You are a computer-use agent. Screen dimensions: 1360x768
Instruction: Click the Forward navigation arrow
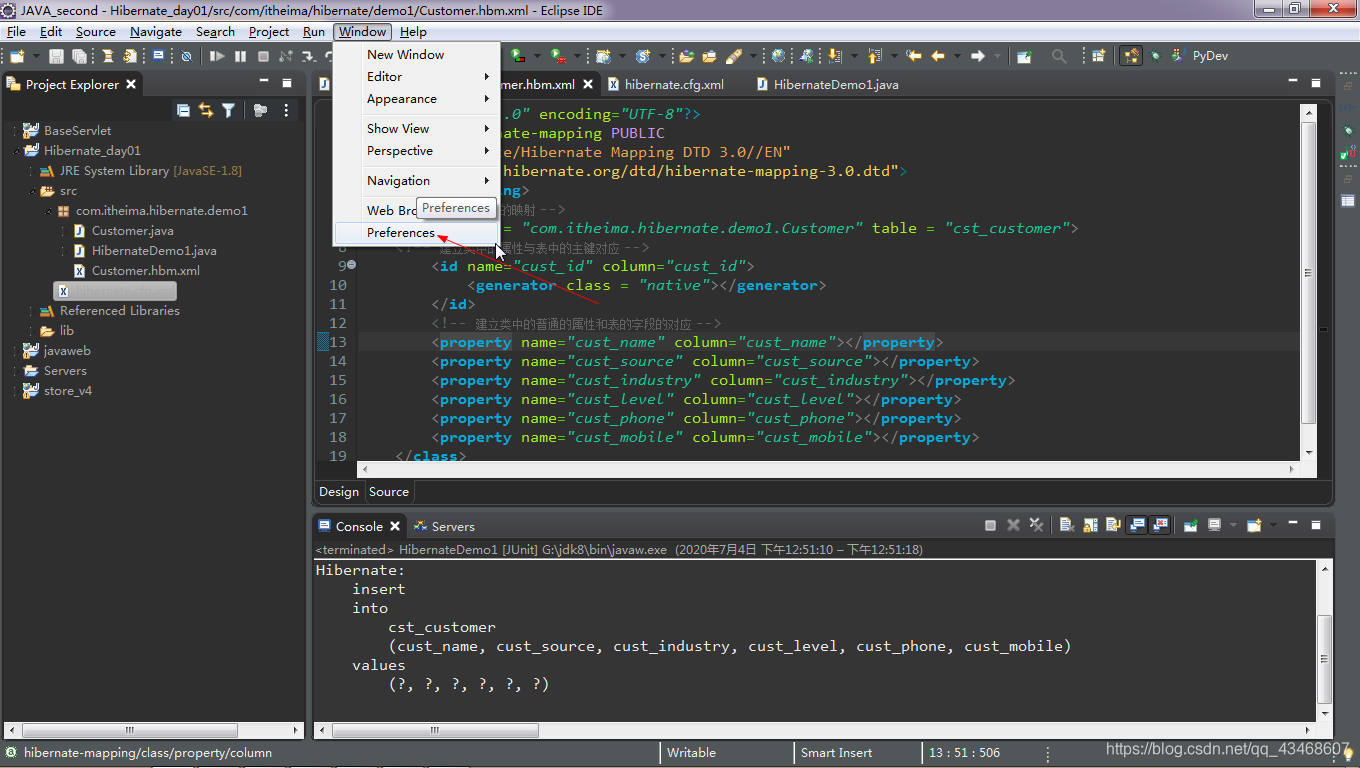[978, 56]
